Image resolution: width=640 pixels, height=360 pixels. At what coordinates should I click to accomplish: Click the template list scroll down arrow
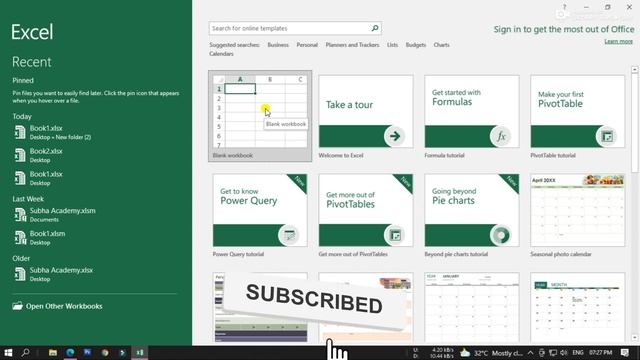[x=635, y=338]
